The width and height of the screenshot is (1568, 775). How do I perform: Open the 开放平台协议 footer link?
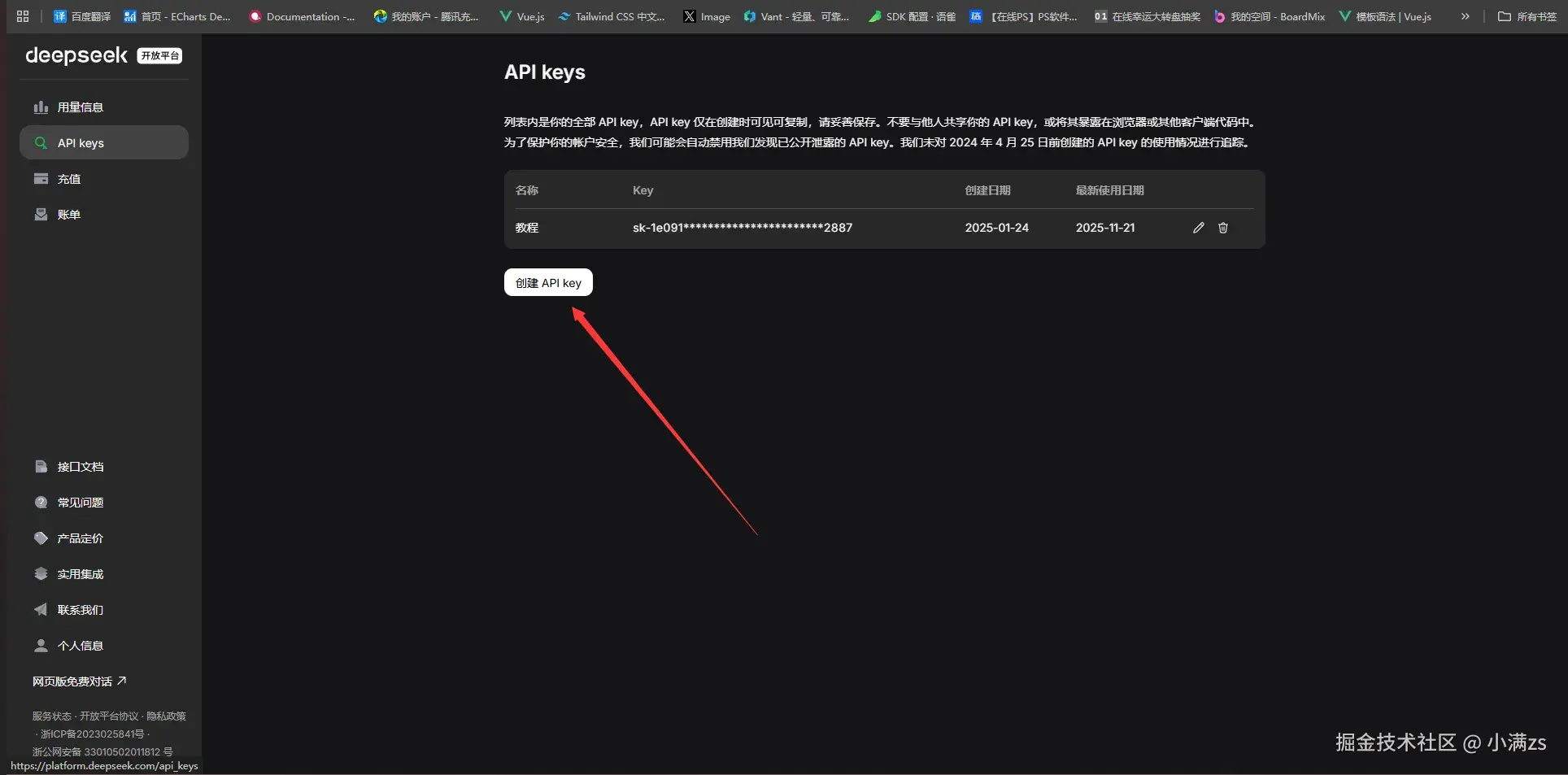(109, 716)
